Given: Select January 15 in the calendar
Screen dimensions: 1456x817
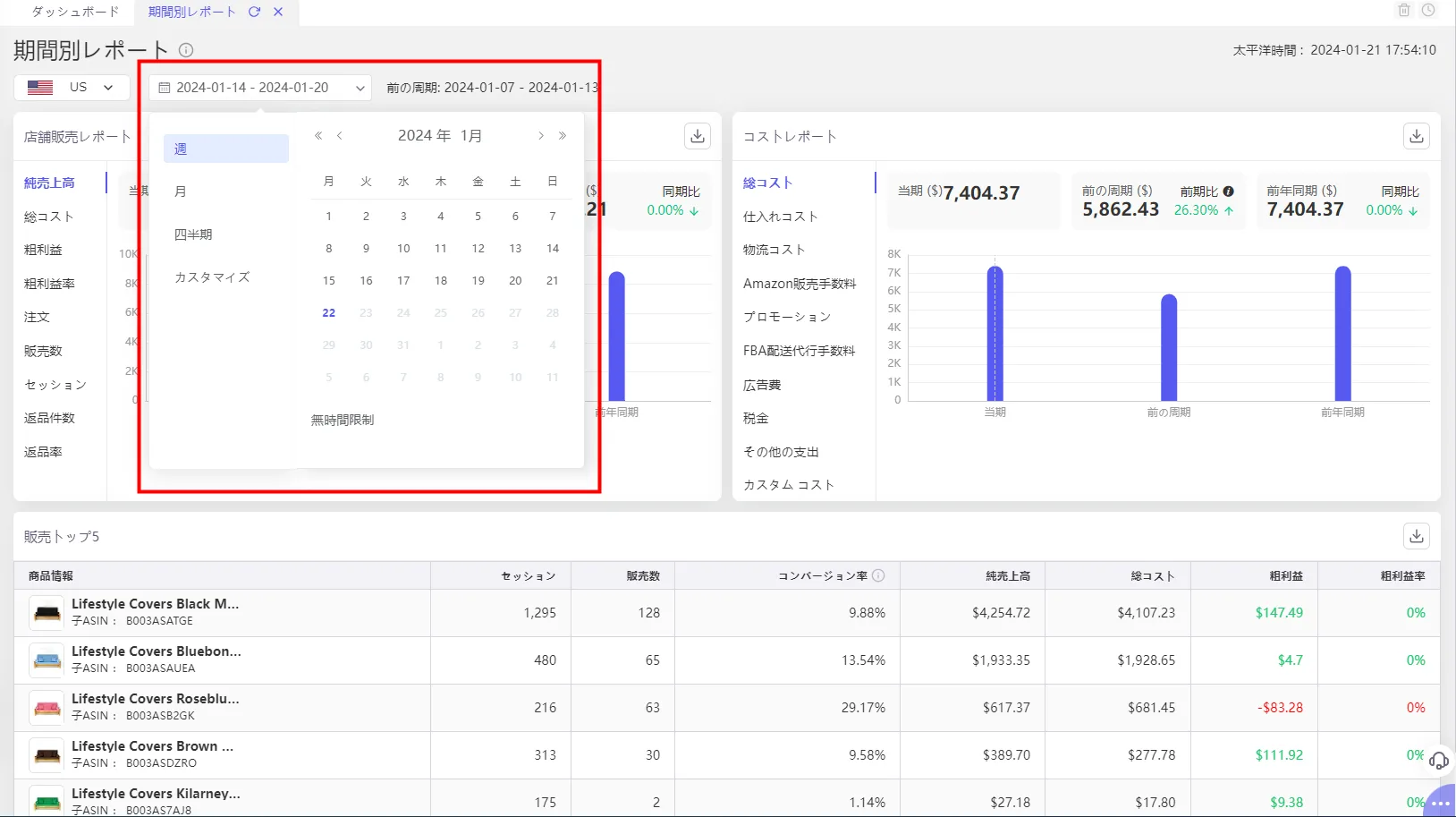Looking at the screenshot, I should point(329,280).
